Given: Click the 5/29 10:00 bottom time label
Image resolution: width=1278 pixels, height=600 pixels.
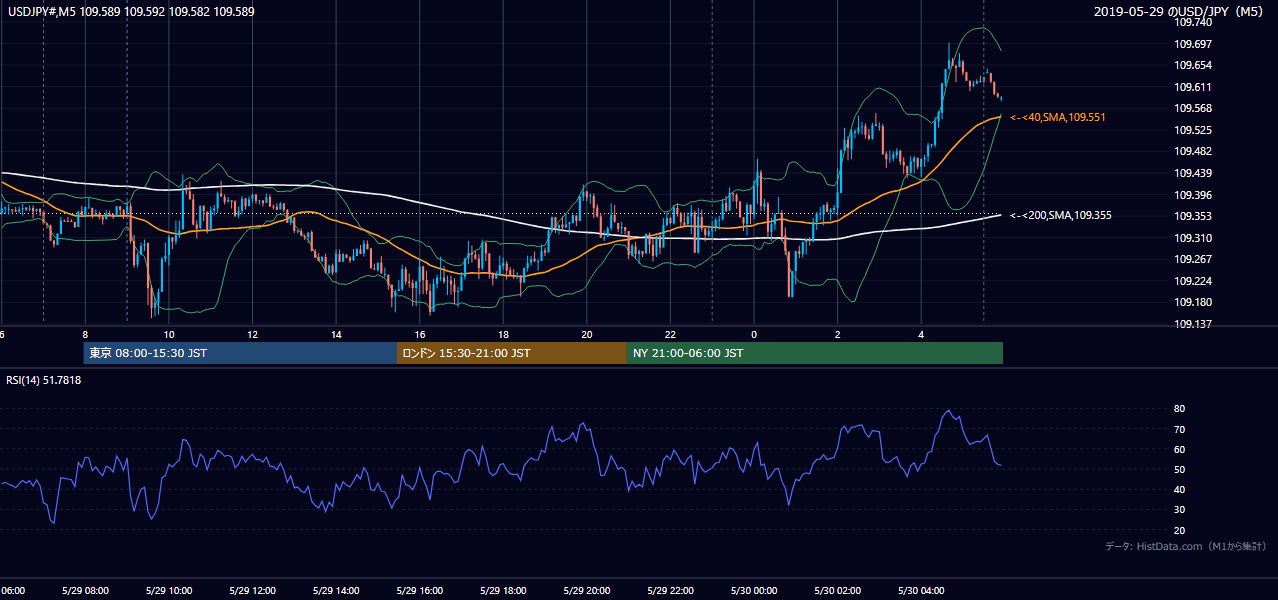Looking at the screenshot, I should coord(168,591).
